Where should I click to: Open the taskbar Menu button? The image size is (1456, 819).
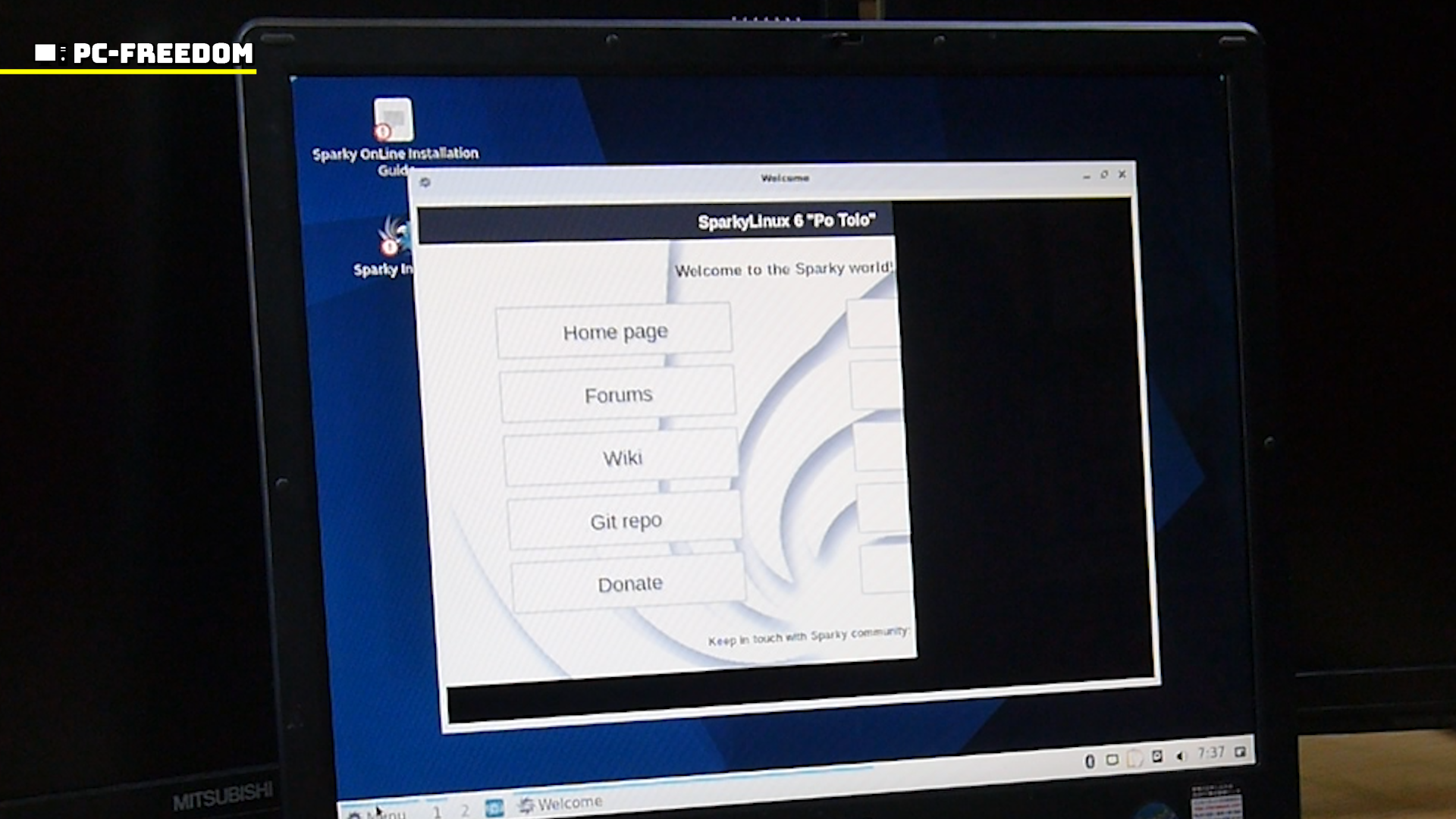click(378, 813)
